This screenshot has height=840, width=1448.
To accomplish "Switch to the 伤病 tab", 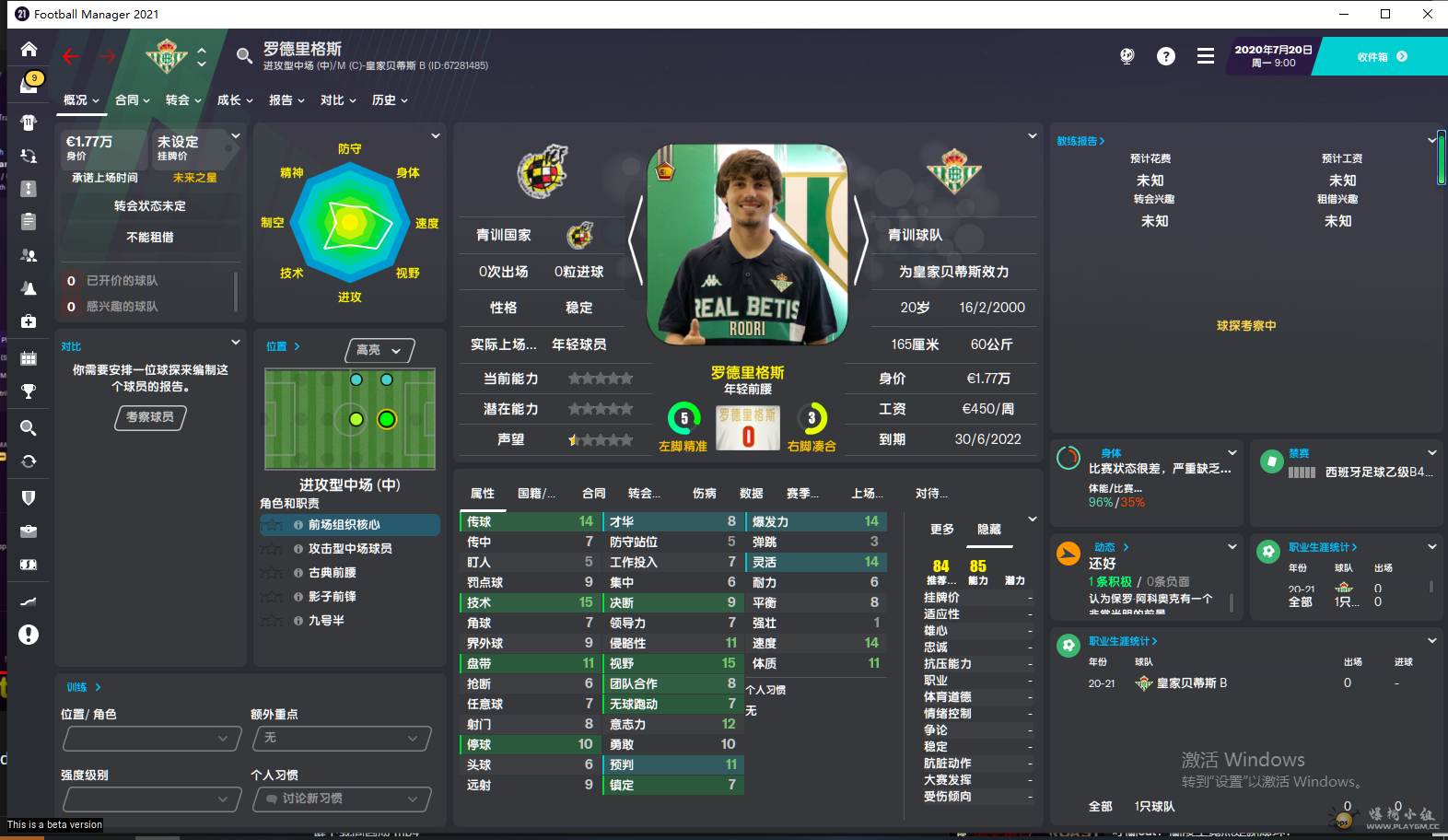I will 705,494.
